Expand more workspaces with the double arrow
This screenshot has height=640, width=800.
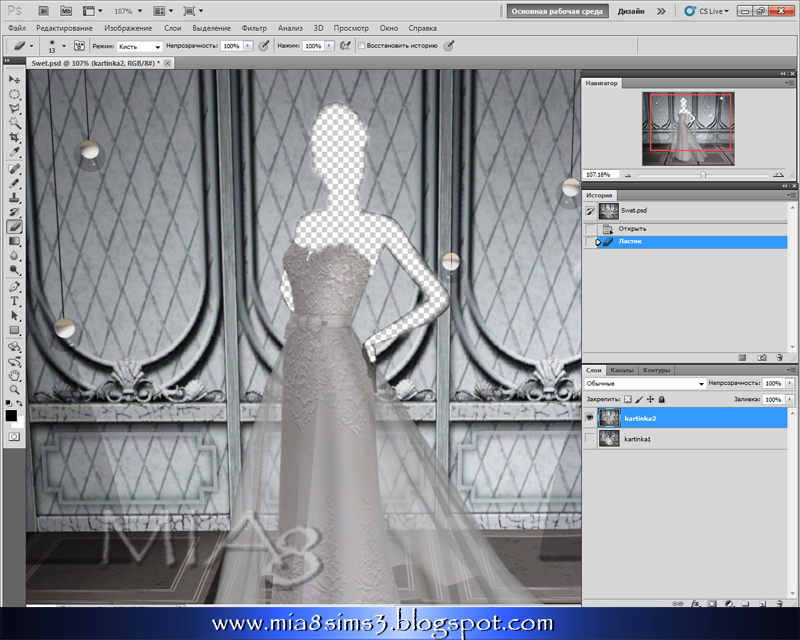(x=661, y=11)
